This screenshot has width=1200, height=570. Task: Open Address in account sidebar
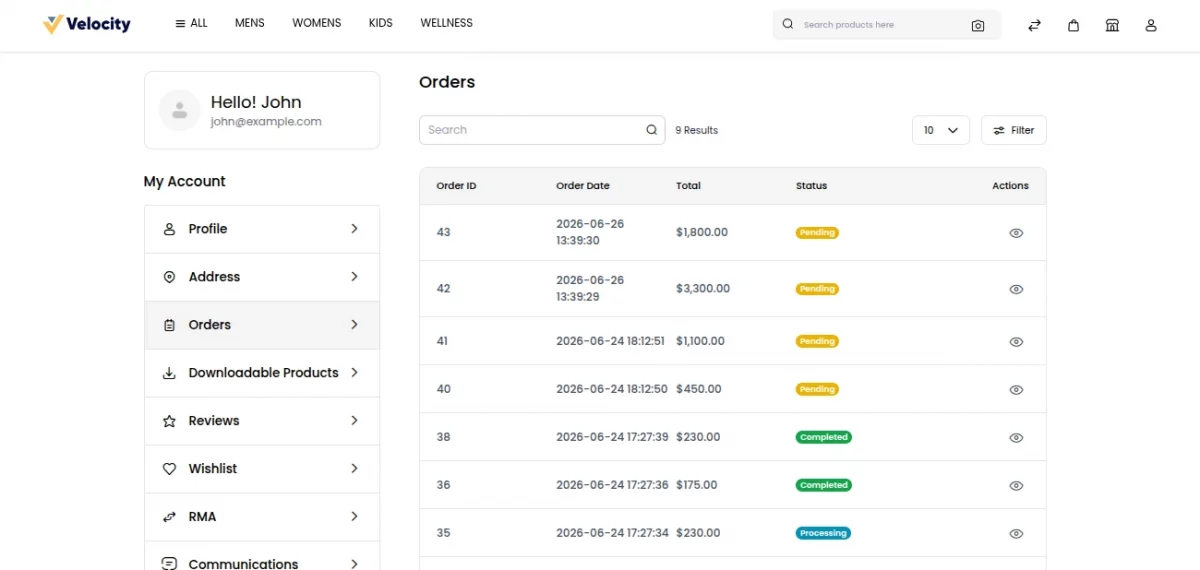262,277
